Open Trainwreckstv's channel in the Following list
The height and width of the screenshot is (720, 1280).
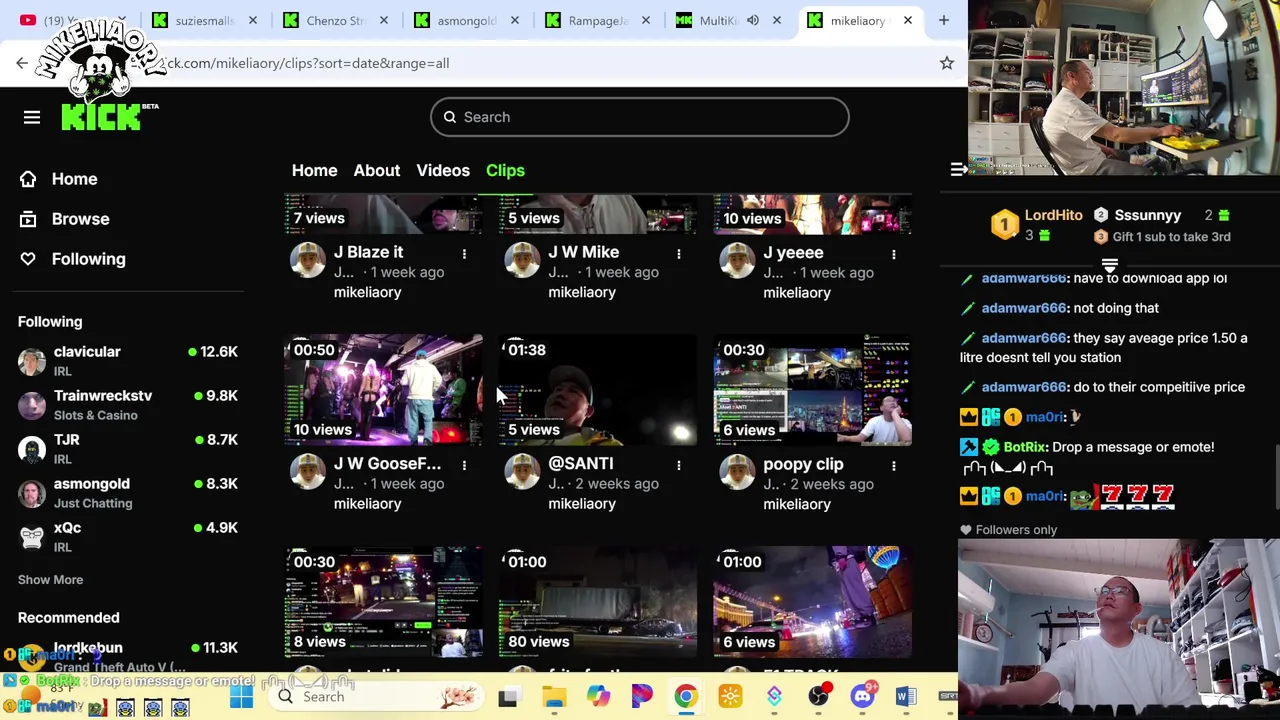[128, 405]
